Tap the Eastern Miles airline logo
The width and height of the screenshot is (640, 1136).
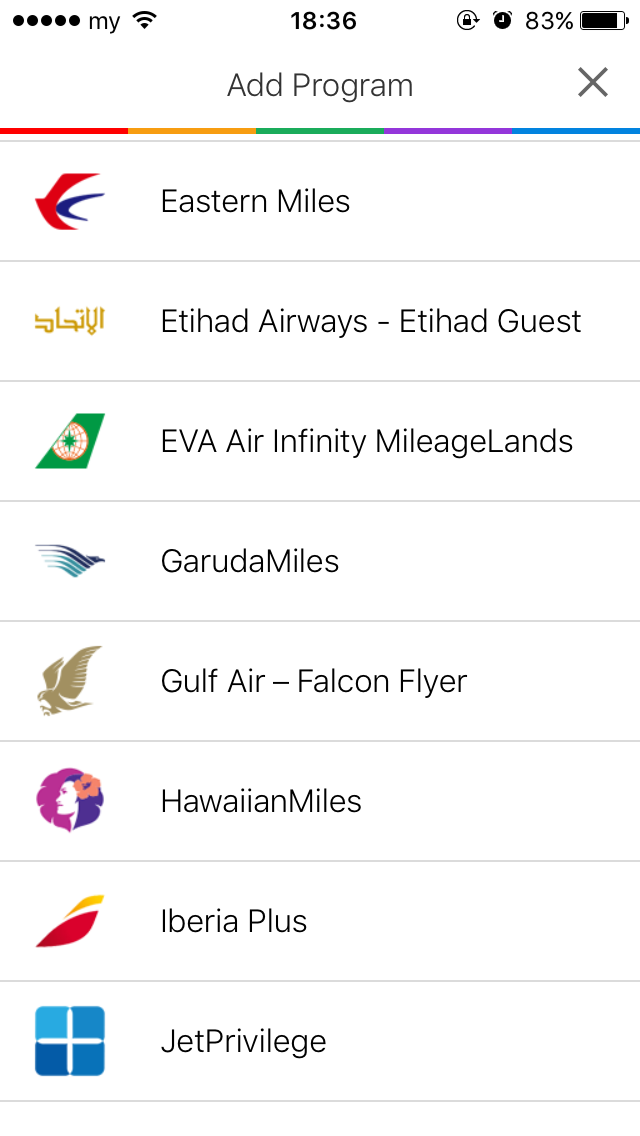tap(69, 201)
